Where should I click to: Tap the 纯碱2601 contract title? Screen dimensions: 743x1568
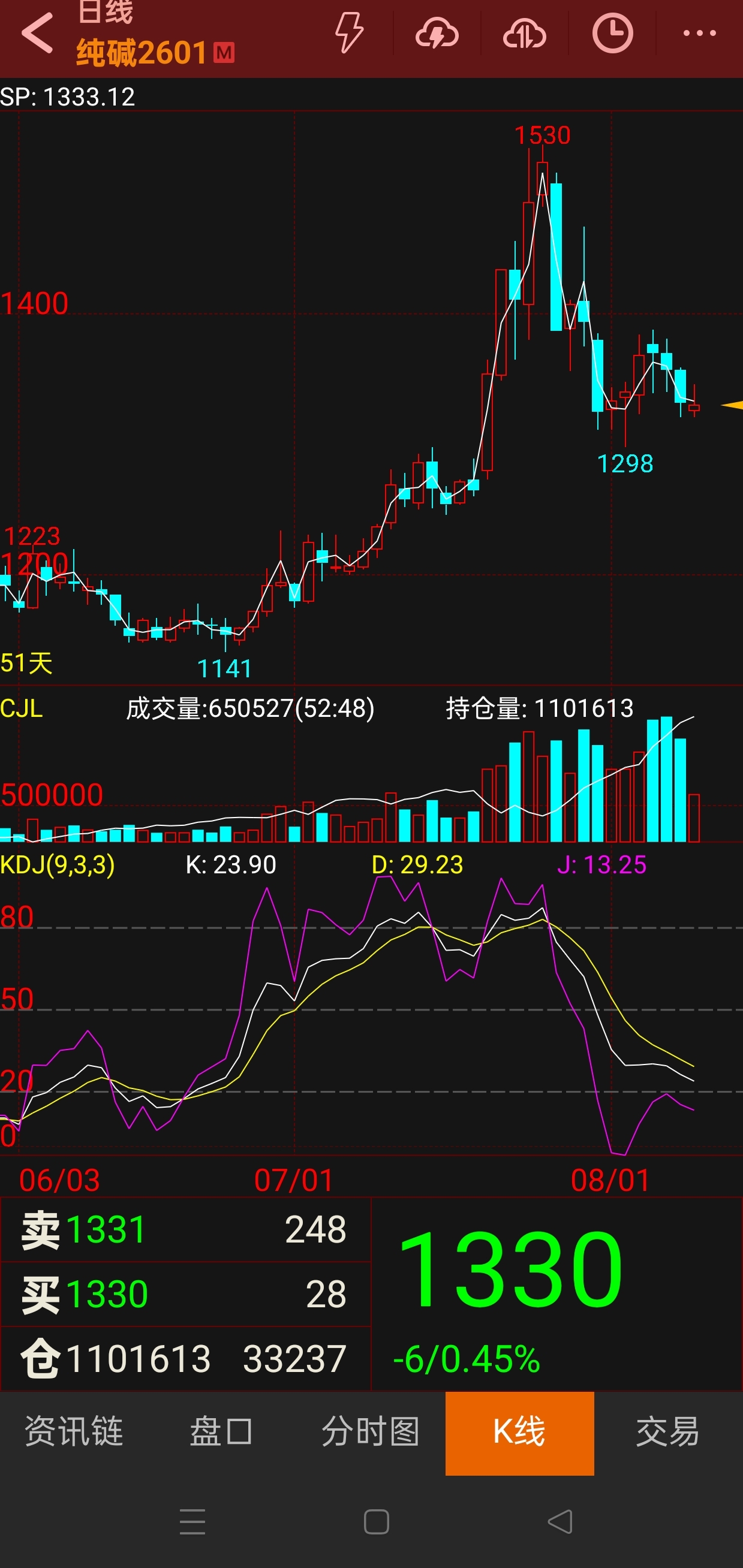point(142,53)
